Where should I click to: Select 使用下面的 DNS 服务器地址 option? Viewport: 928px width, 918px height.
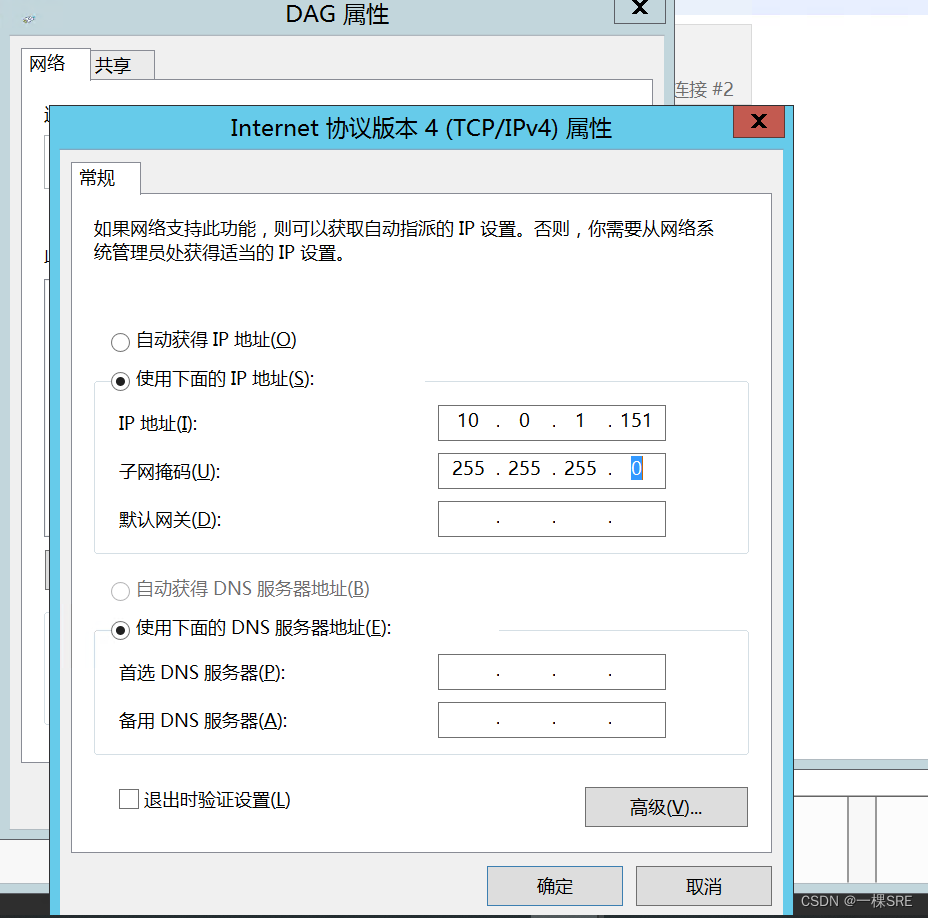(120, 630)
